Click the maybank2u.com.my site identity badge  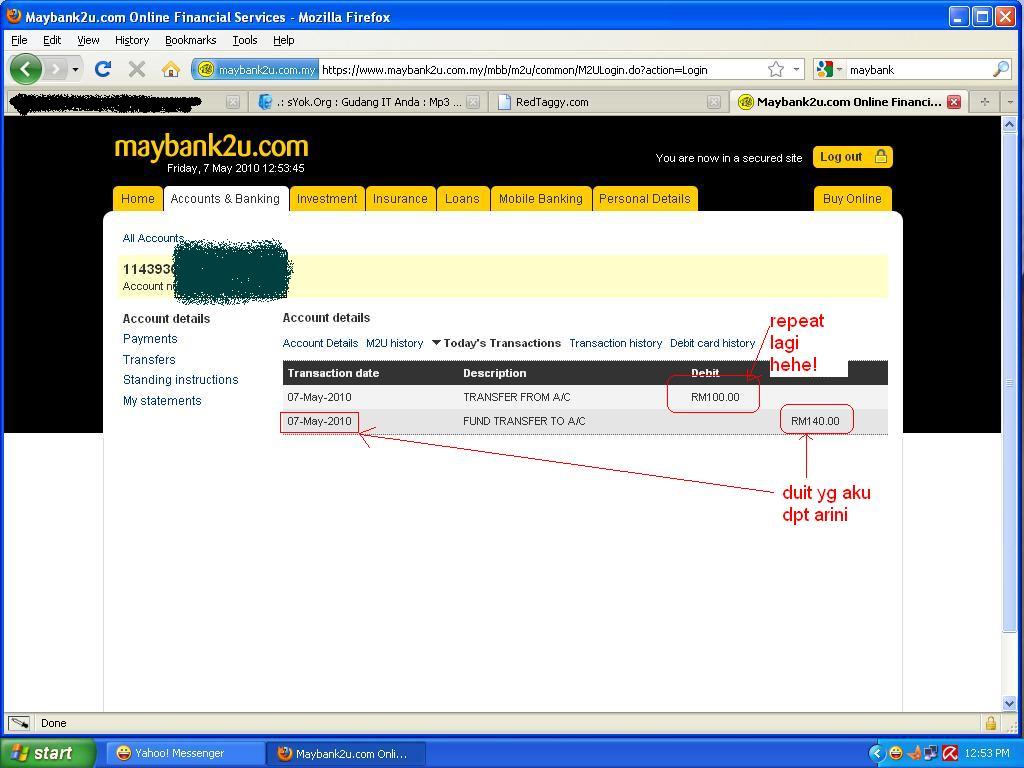coord(256,69)
